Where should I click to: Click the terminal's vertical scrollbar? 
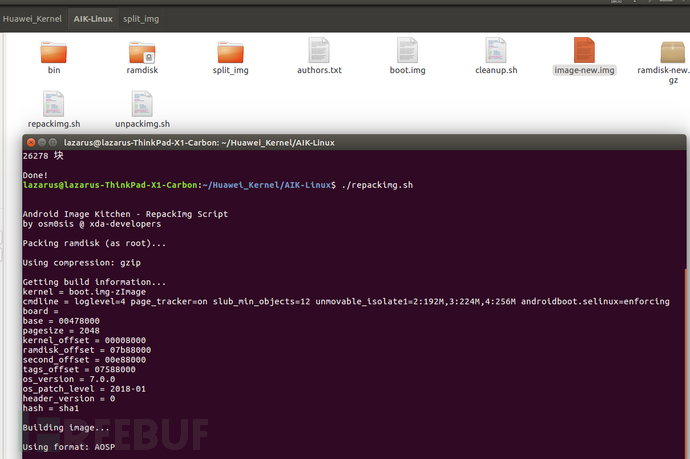point(686,364)
